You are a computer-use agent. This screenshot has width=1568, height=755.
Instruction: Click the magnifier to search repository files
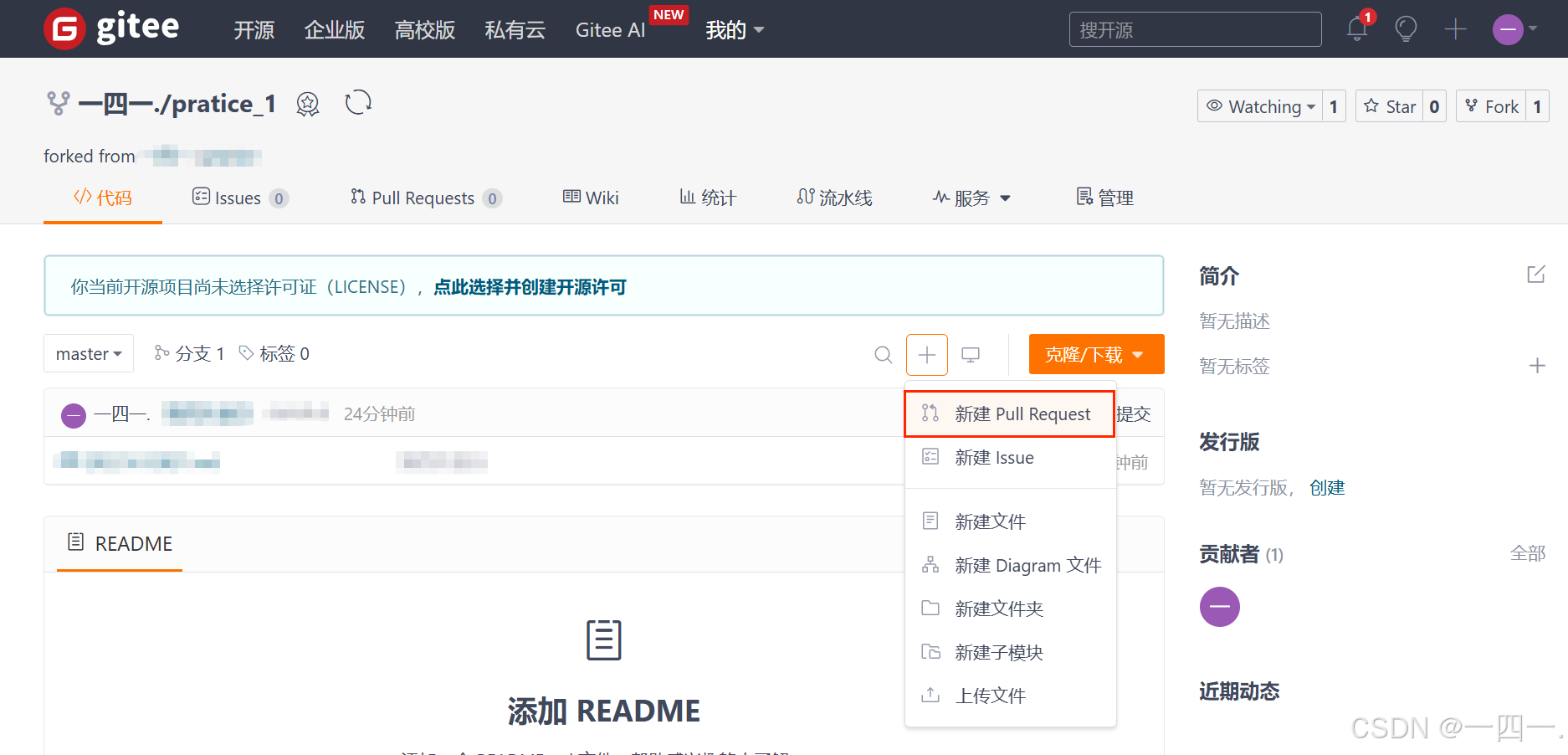(x=883, y=354)
